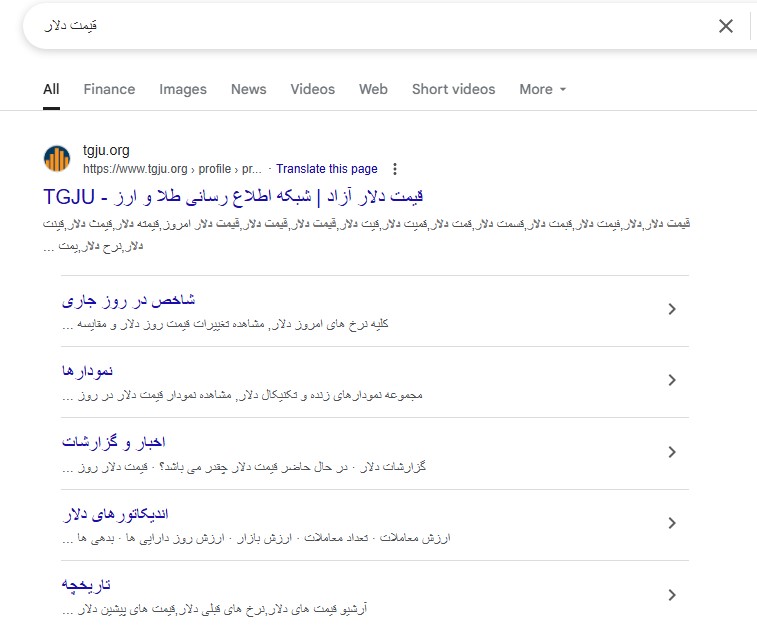Click snippet text under شاخص در روز جاری
This screenshot has height=626, width=757.
point(225,324)
